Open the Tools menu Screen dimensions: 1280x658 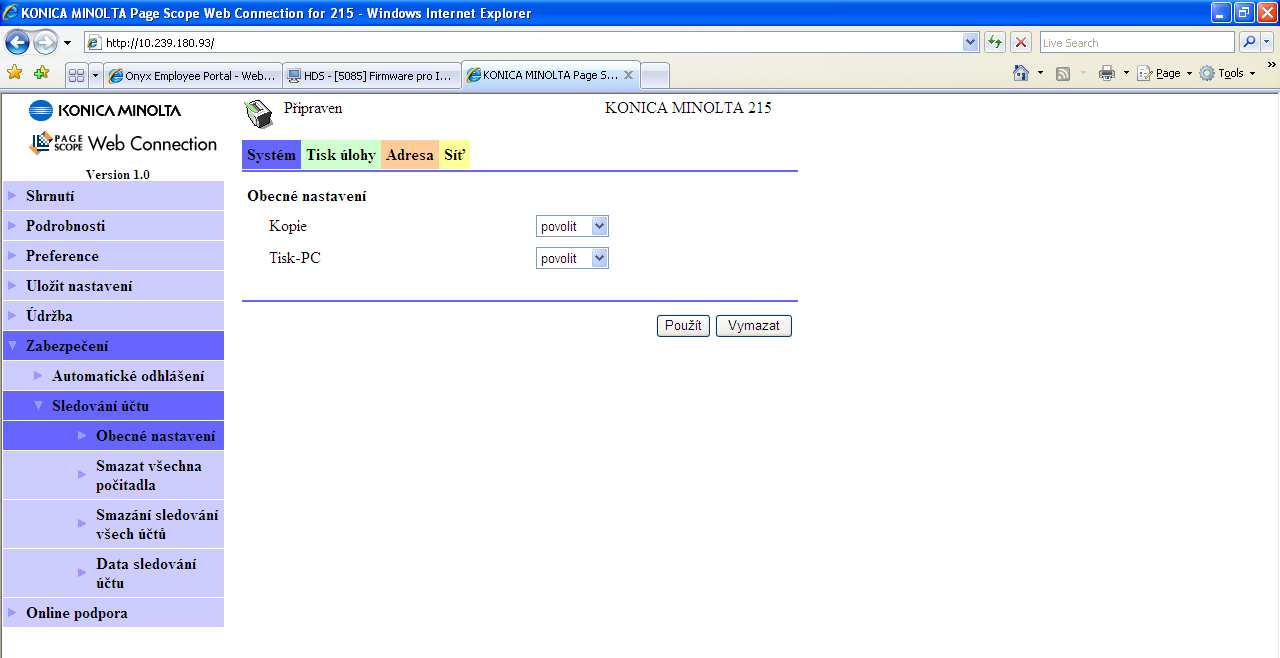[x=1227, y=73]
